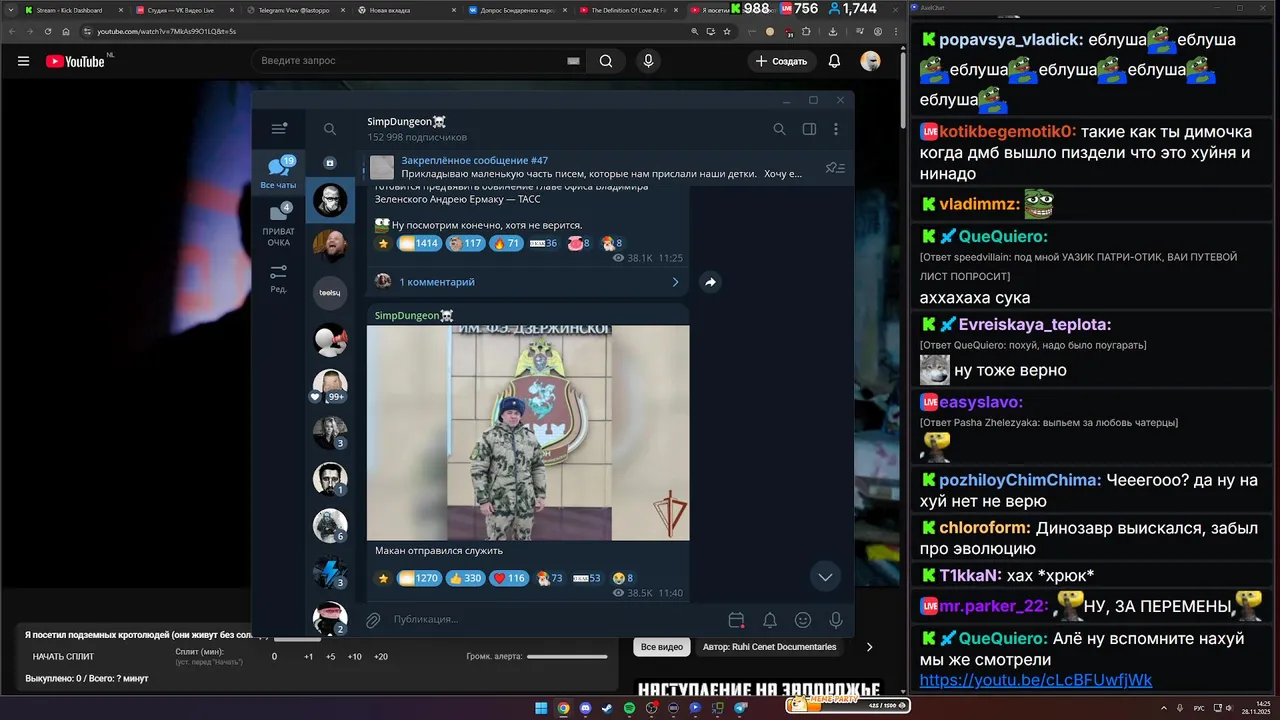Image resolution: width=1280 pixels, height=720 pixels.
Task: Toggle silent broadcast bell icon in Telegram
Action: click(770, 620)
